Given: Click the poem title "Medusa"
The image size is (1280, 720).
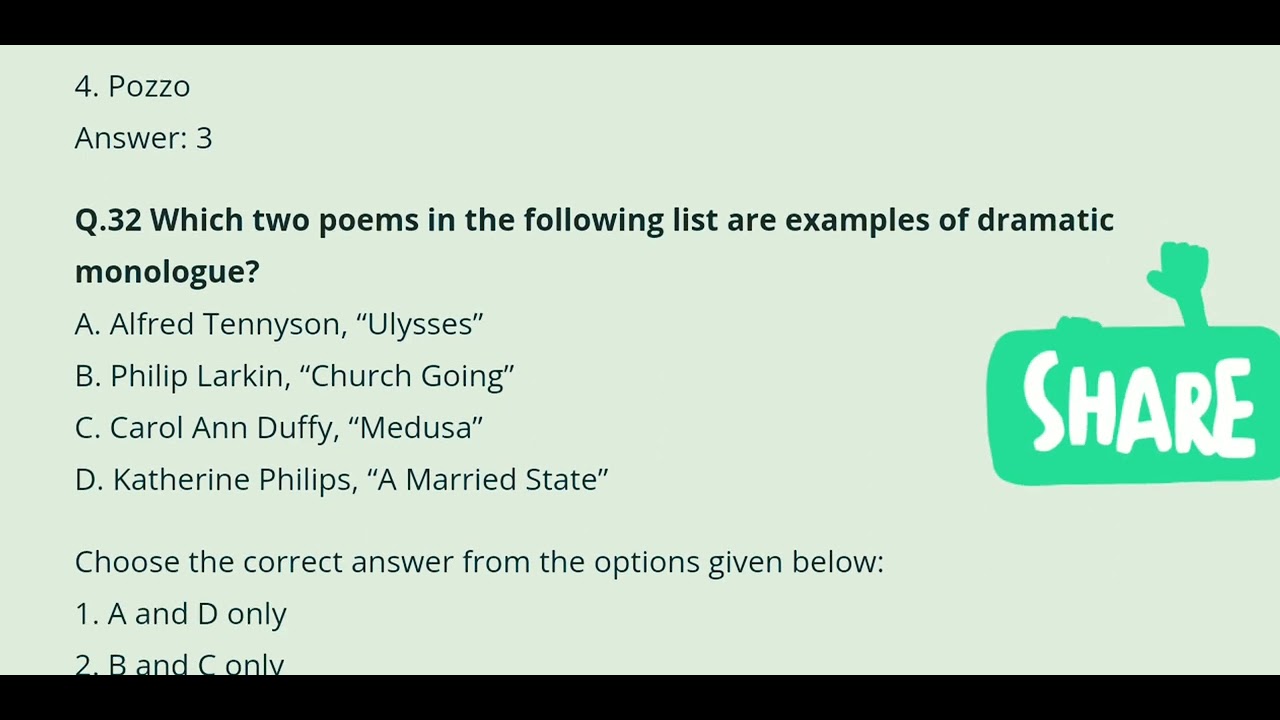Looking at the screenshot, I should pos(415,428).
